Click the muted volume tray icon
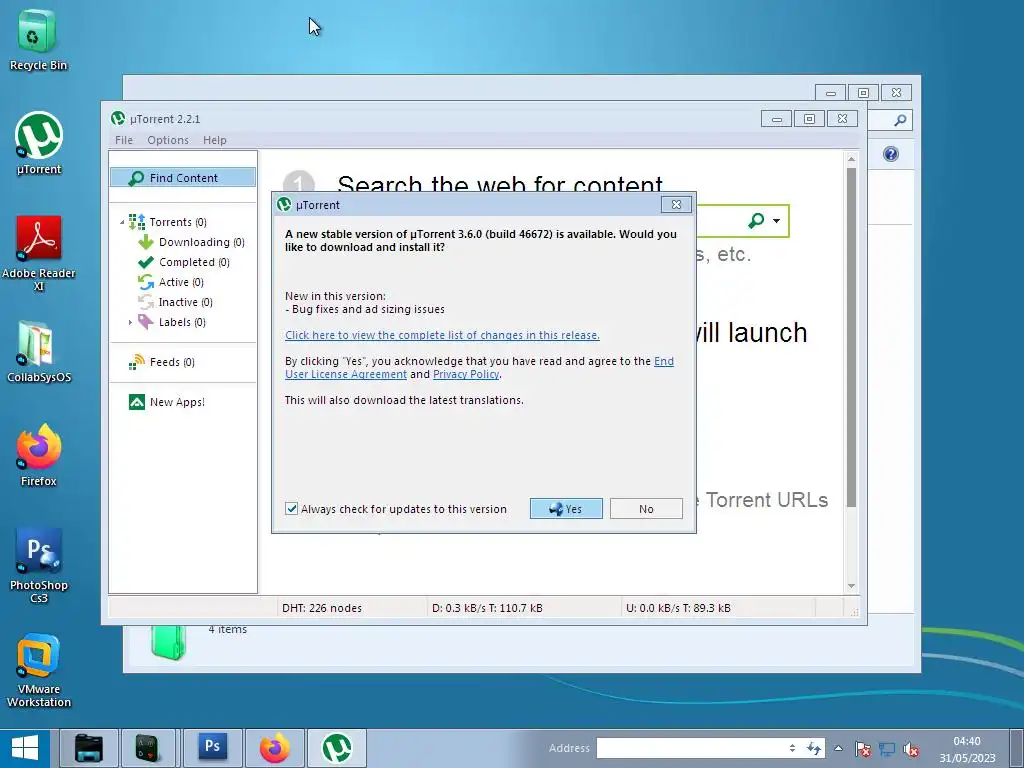 click(911, 748)
